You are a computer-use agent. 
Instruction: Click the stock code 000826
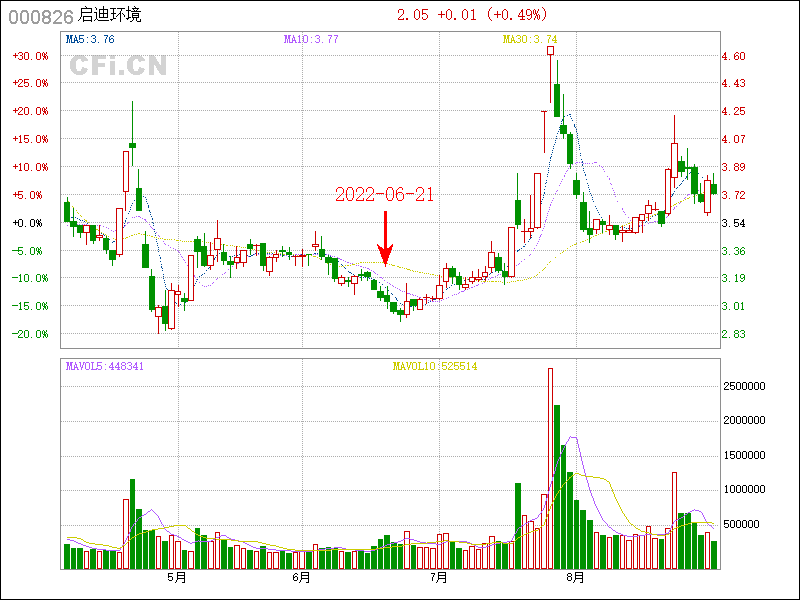[41, 17]
